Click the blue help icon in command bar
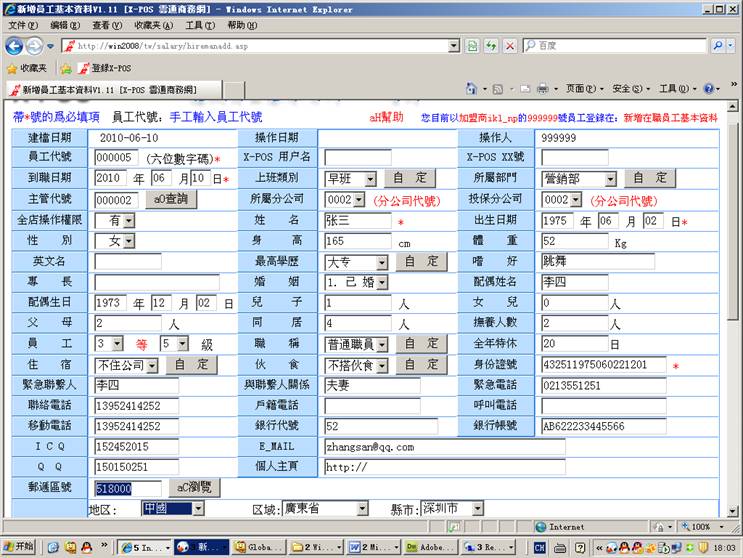This screenshot has height=558, width=743. point(708,89)
